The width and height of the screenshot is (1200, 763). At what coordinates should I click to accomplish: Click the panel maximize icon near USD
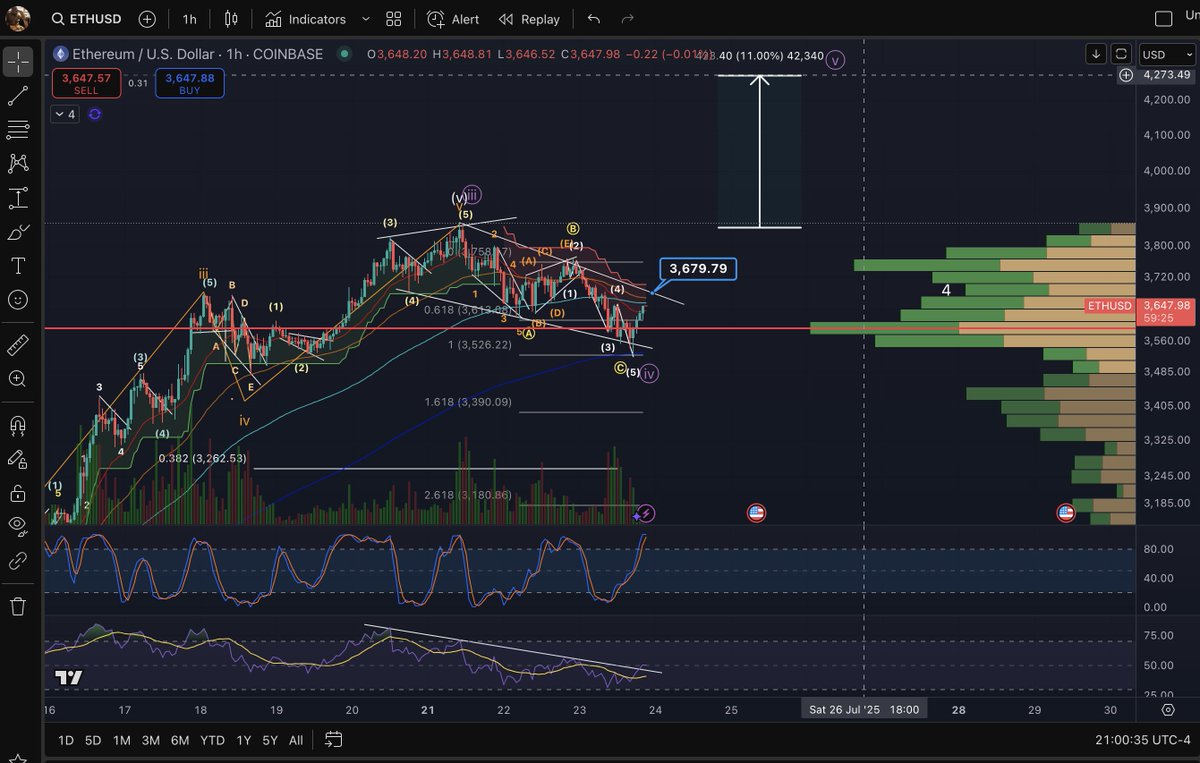1121,54
